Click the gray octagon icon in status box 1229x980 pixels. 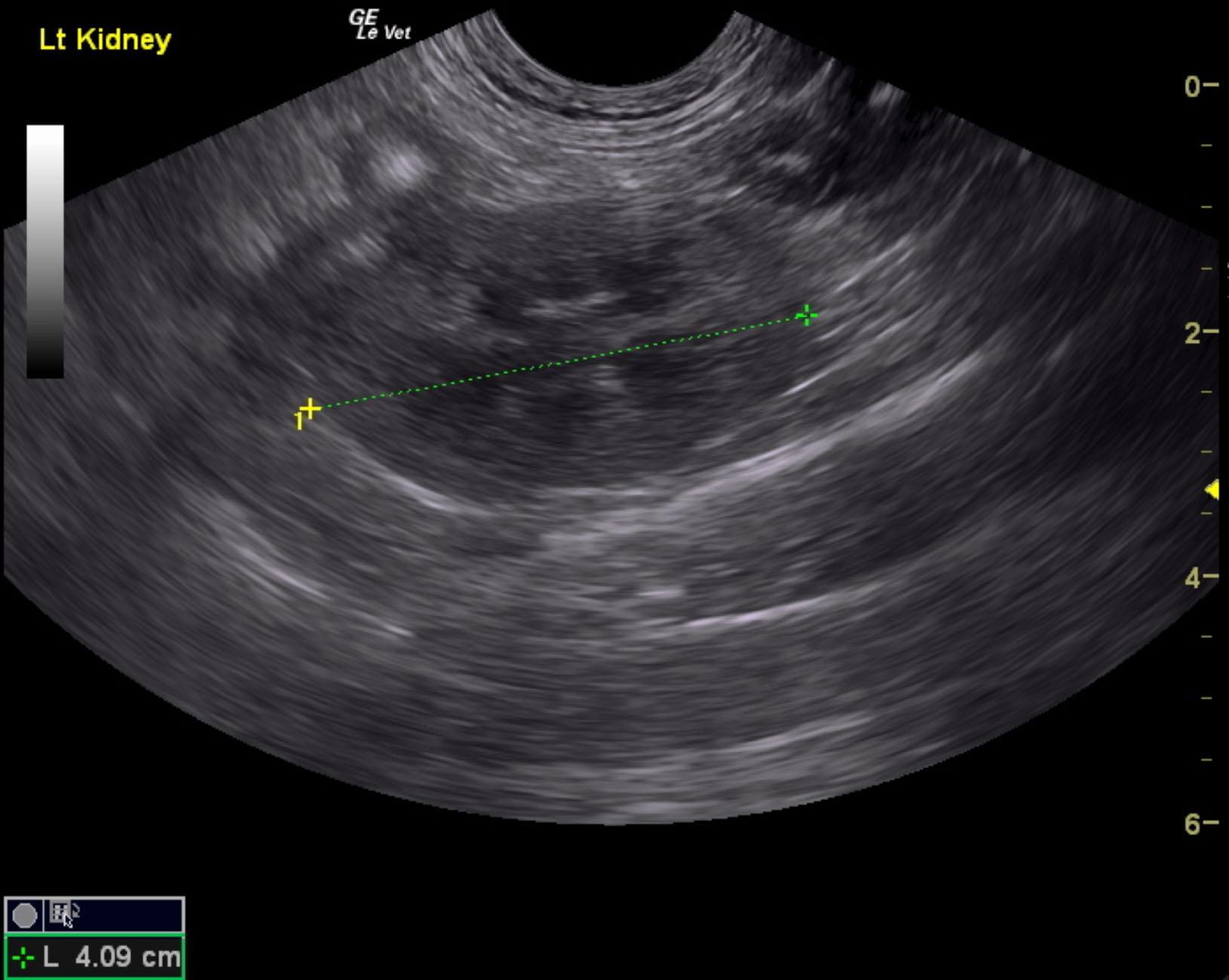[x=24, y=915]
